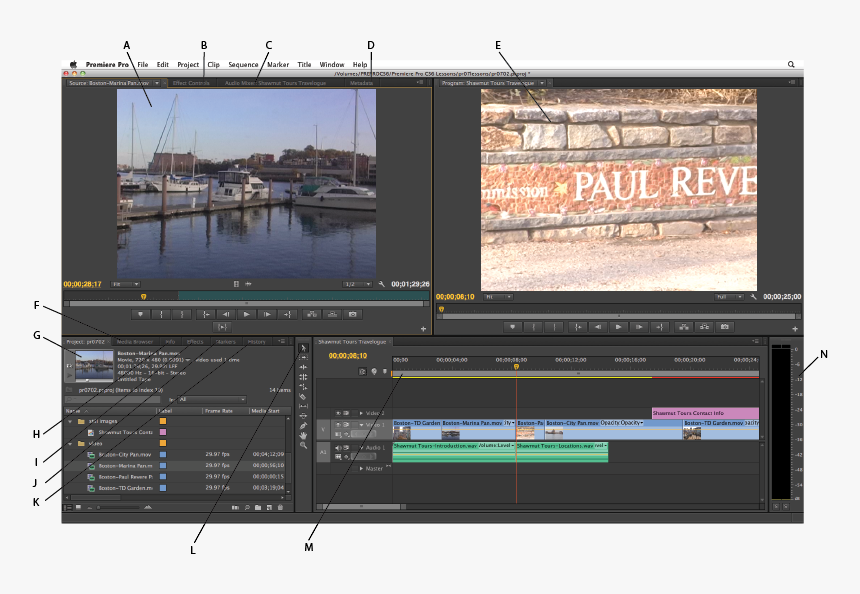The image size is (860, 594).
Task: Select the Track Select tool
Action: point(303,356)
